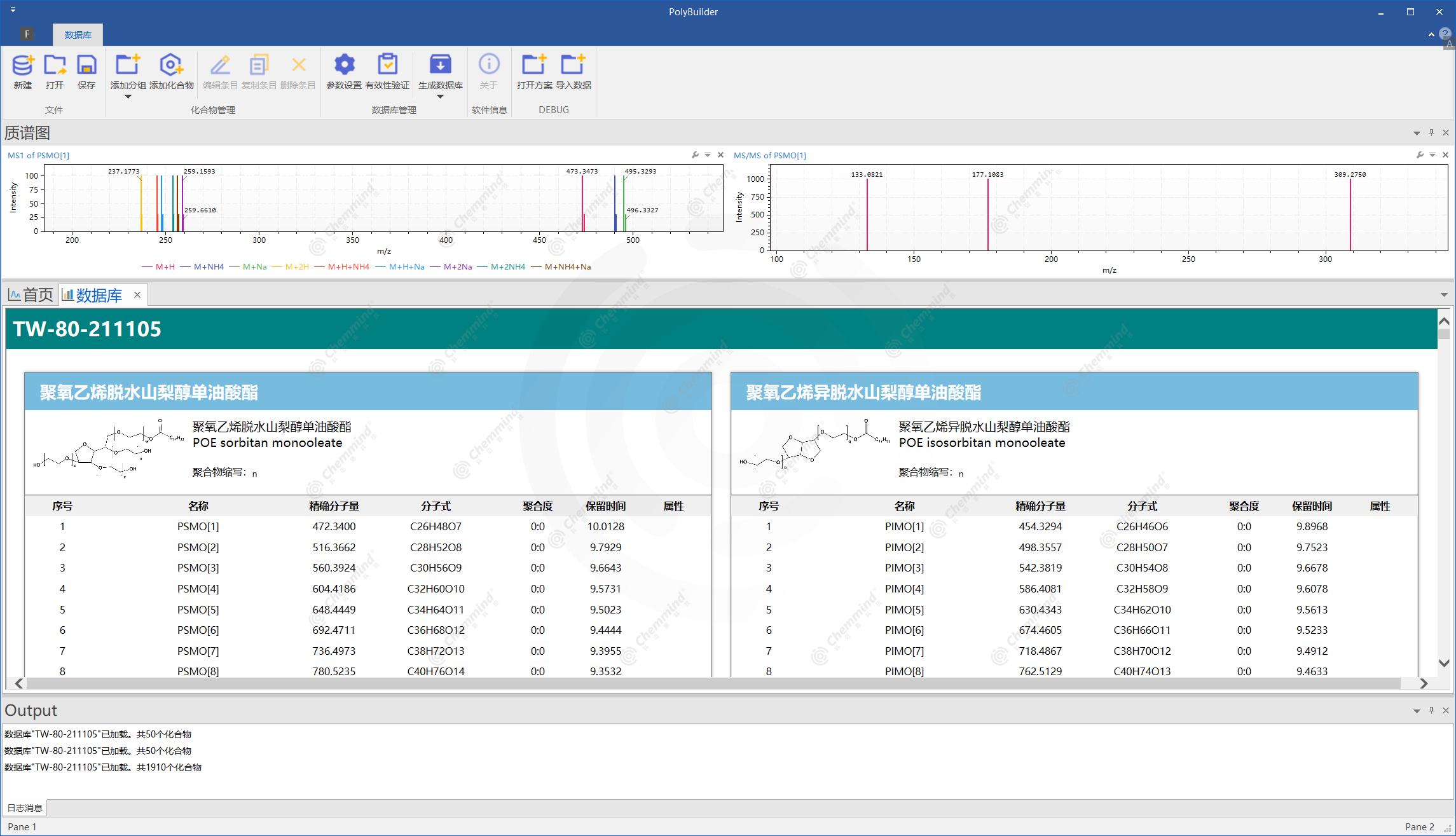
Task: Expand the 生成数据库 dropdown arrow
Action: pos(440,97)
